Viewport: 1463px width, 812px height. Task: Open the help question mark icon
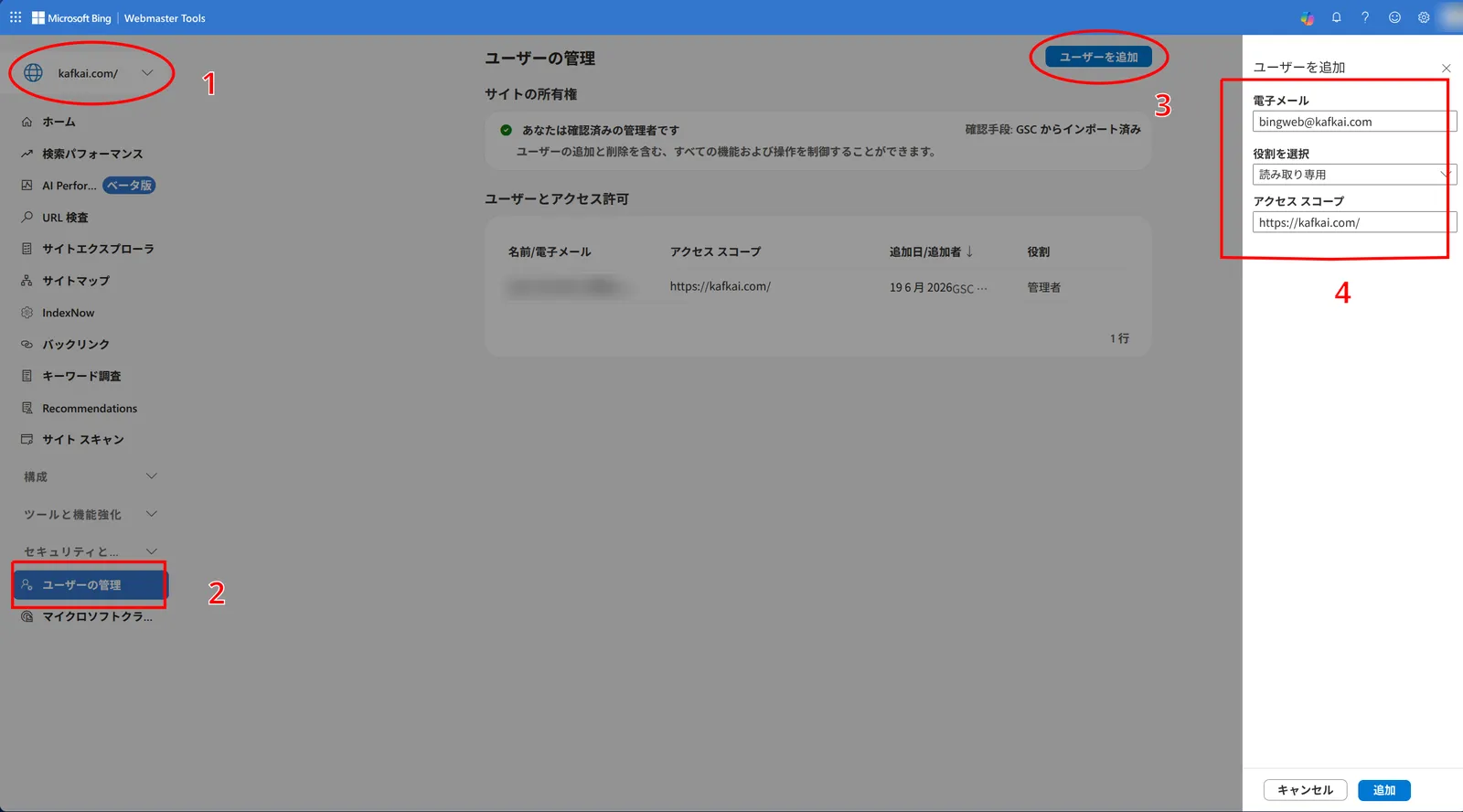1365,17
